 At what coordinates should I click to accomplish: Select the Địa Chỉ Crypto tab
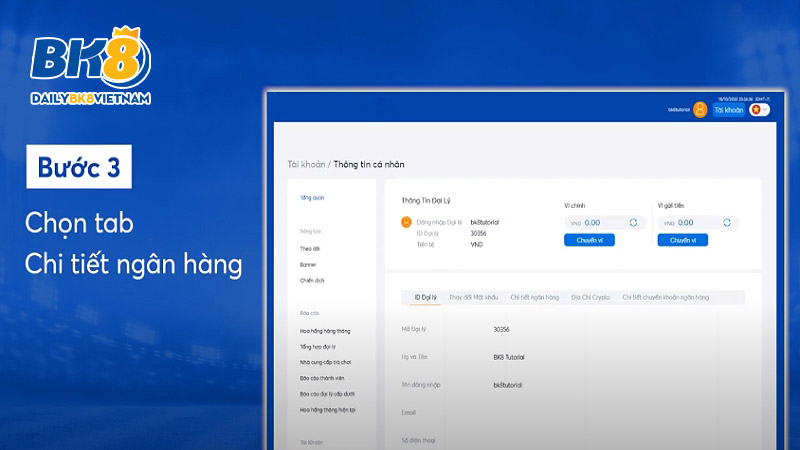(590, 297)
